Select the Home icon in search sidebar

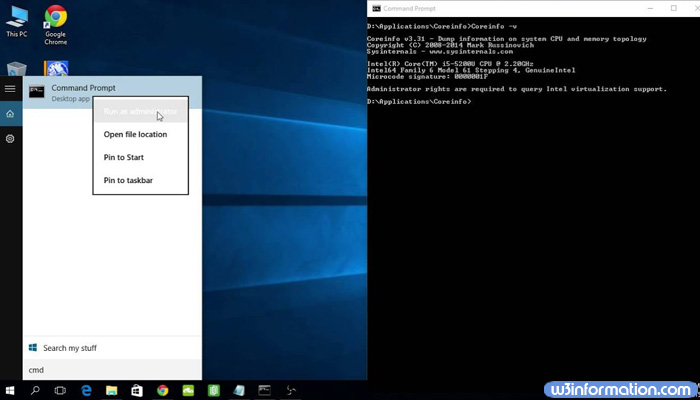tap(10, 114)
